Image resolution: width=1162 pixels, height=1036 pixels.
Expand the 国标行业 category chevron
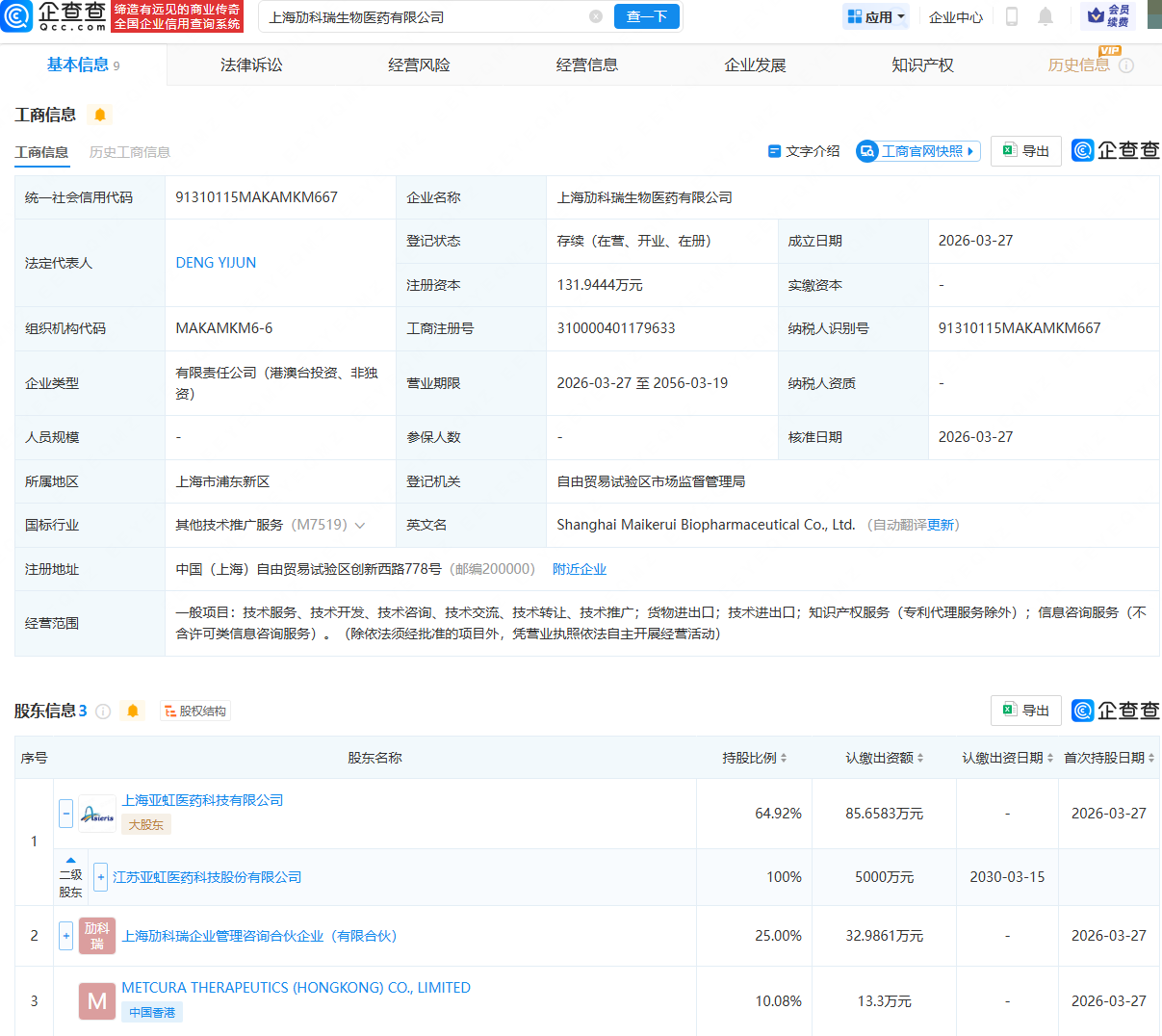tap(360, 526)
